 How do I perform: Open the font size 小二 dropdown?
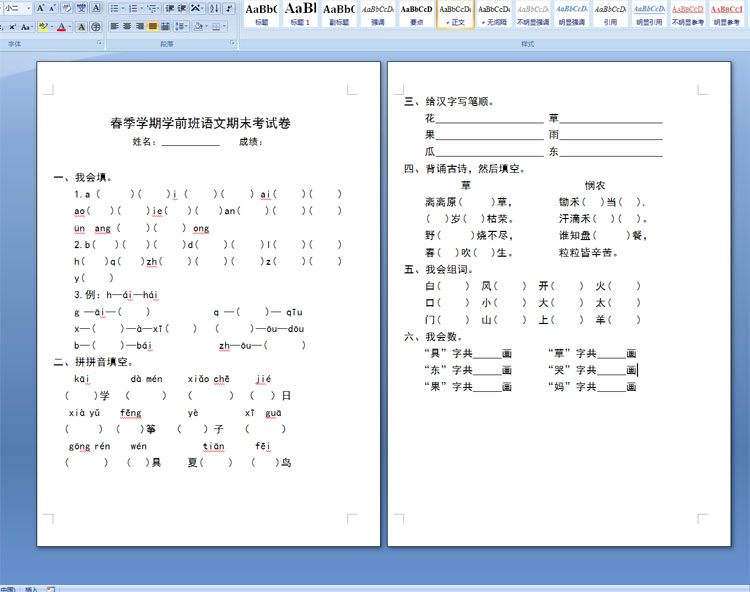pos(28,8)
